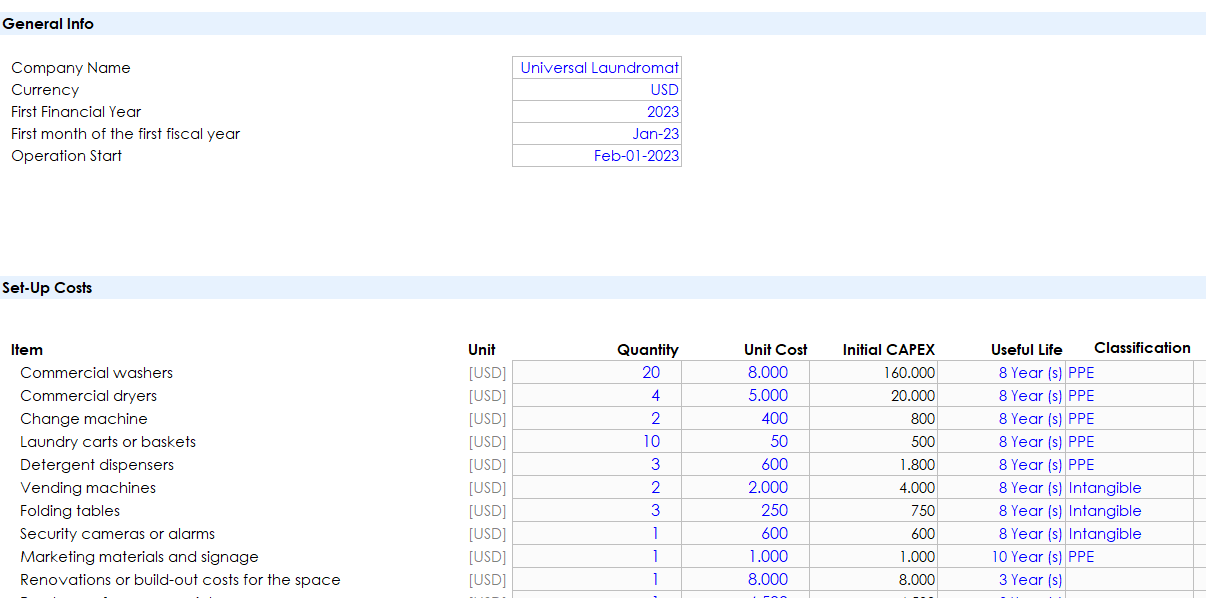This screenshot has width=1206, height=598.
Task: Select the Commercial washers Initial CAPEX of 160.000
Action: pyautogui.click(x=874, y=373)
